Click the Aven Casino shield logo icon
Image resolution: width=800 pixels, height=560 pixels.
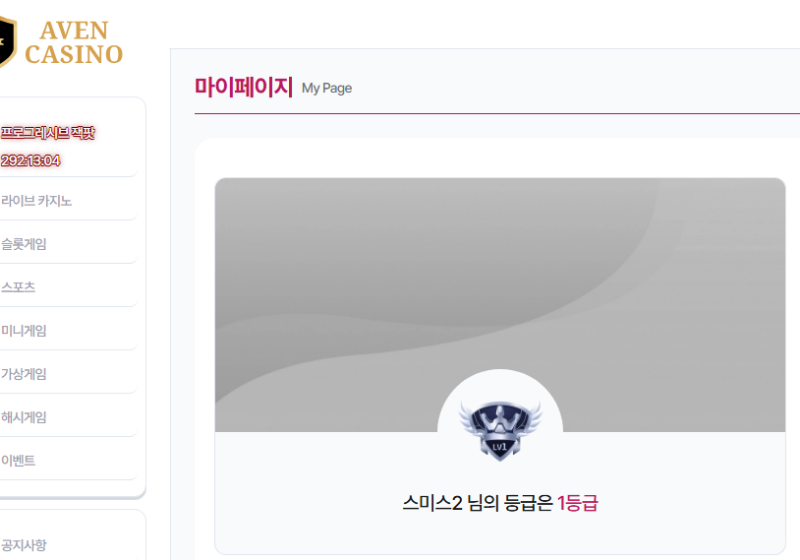[x=8, y=42]
